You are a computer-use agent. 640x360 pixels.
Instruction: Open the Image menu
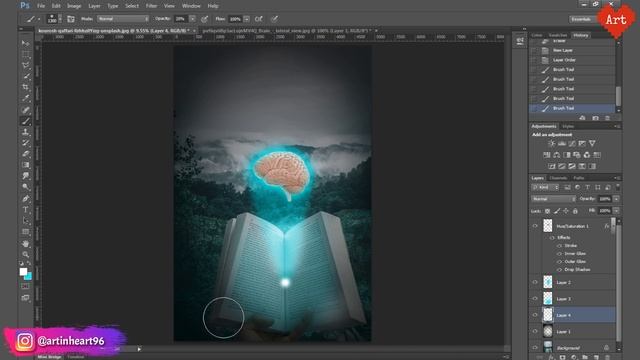coord(74,6)
